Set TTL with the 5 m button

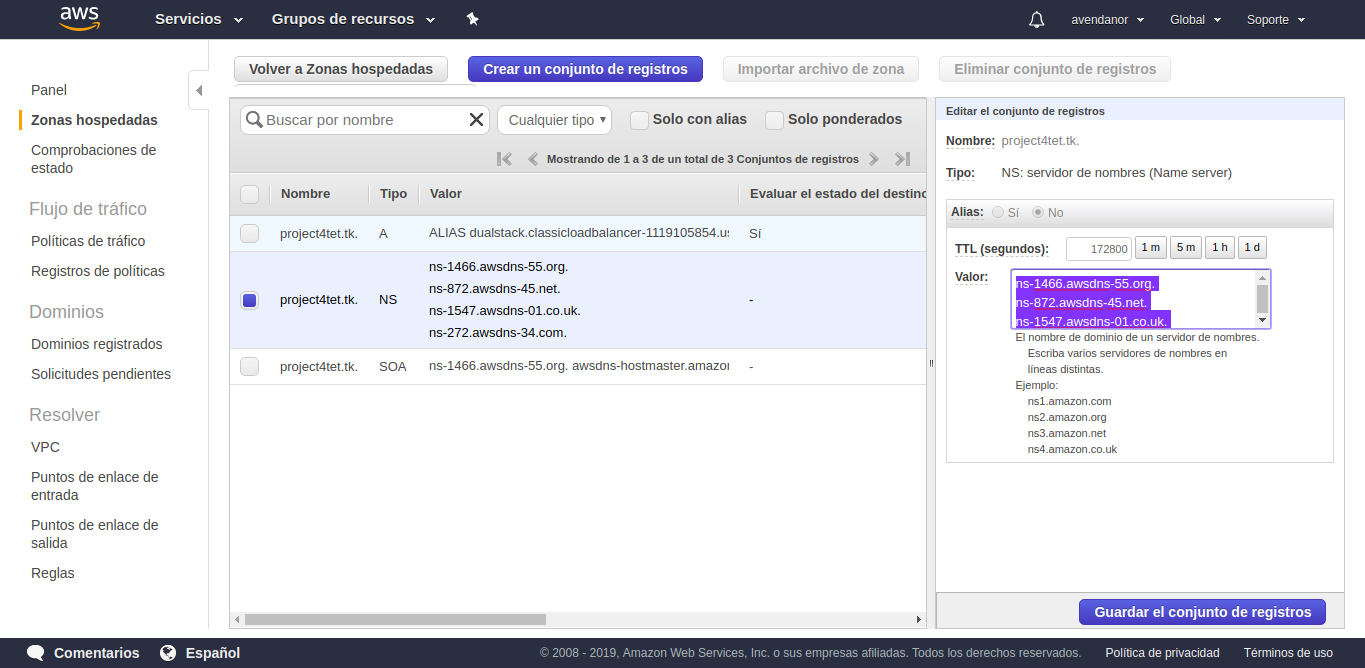pos(1186,248)
